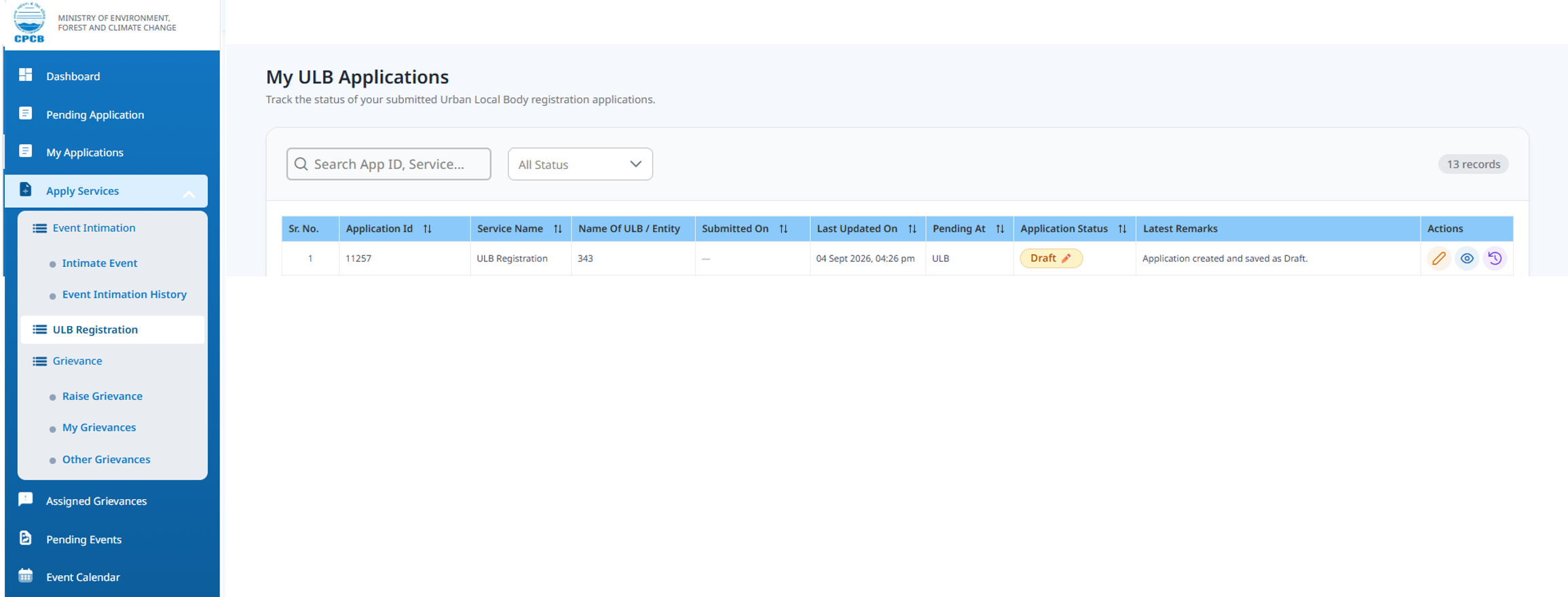Sort by Application Status column
The height and width of the screenshot is (597, 1568).
[x=1122, y=229]
